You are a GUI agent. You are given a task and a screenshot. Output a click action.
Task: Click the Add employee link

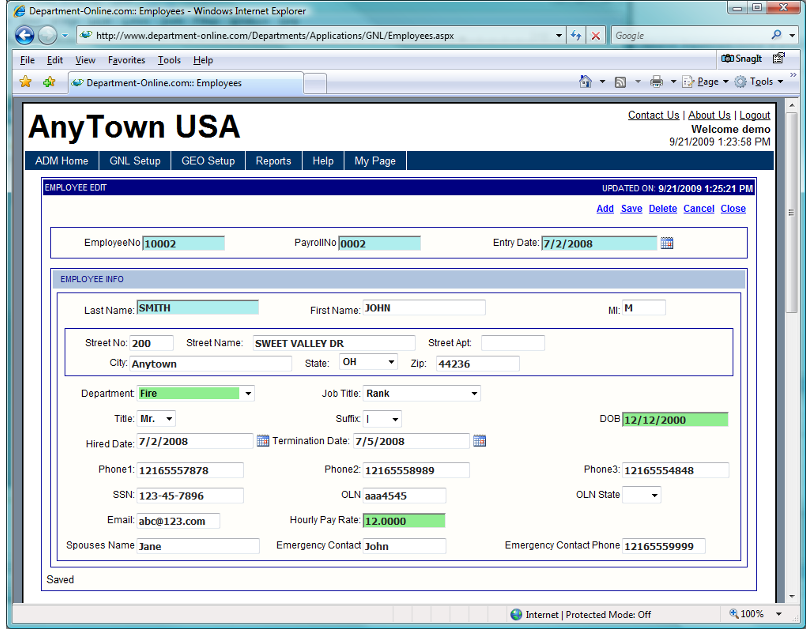coord(605,208)
